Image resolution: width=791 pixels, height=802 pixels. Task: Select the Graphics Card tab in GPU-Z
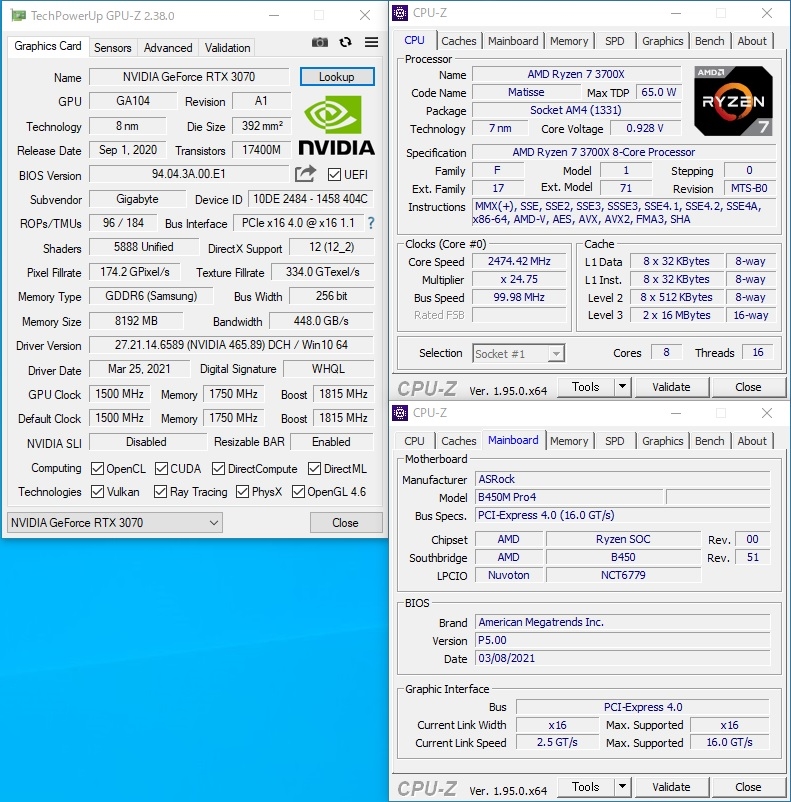point(48,46)
